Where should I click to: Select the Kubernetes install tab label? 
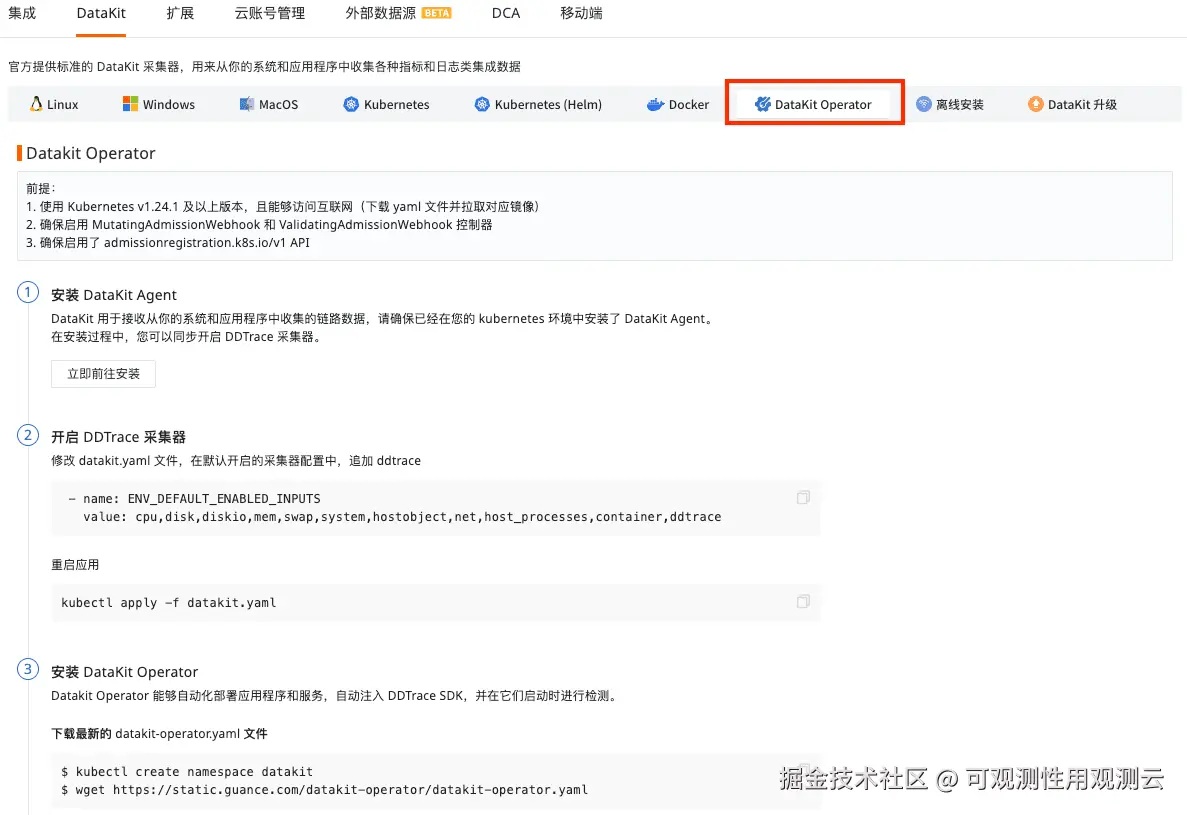click(x=397, y=104)
